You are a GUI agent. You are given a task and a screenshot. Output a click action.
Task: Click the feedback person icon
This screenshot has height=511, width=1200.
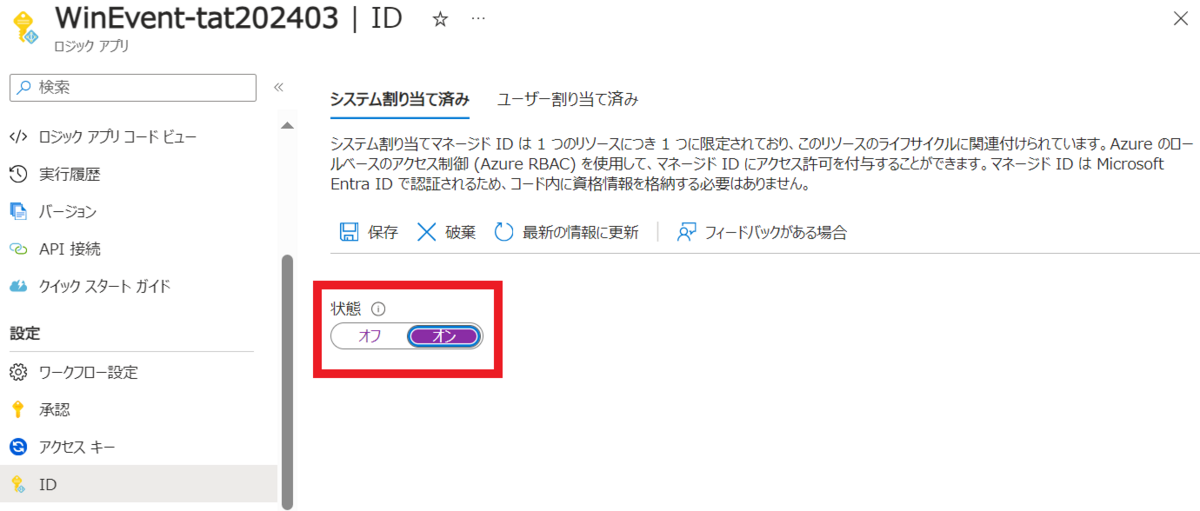click(x=686, y=232)
